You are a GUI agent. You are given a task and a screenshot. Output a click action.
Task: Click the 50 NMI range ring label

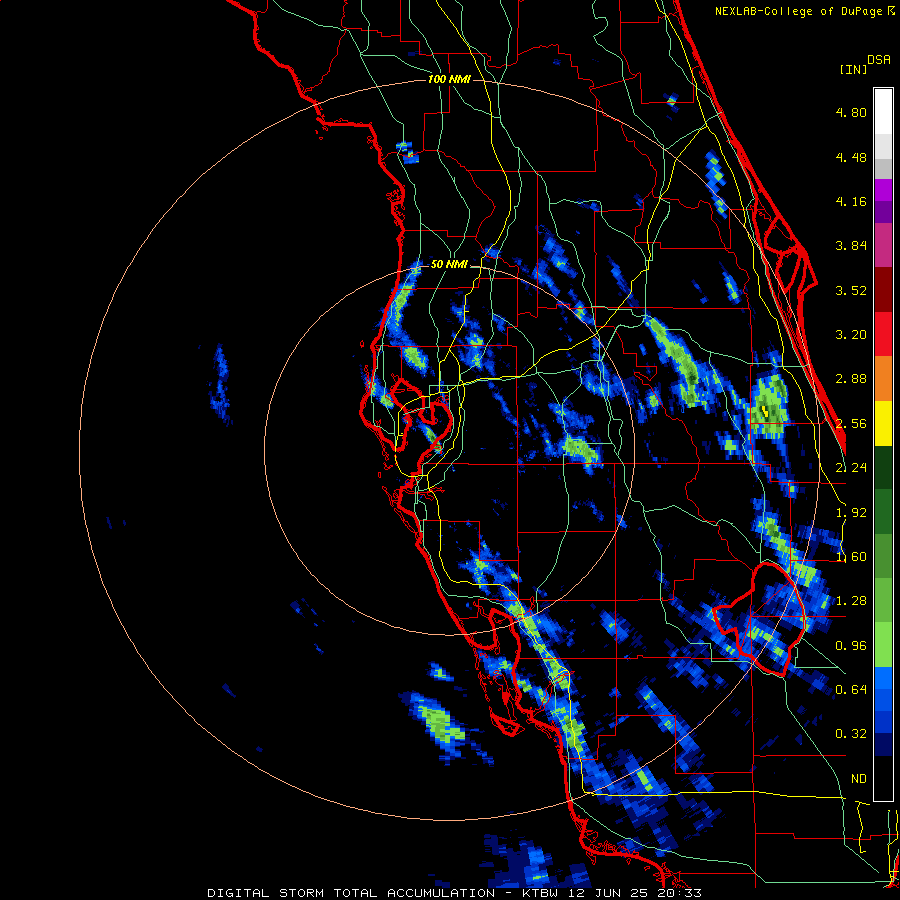click(449, 265)
